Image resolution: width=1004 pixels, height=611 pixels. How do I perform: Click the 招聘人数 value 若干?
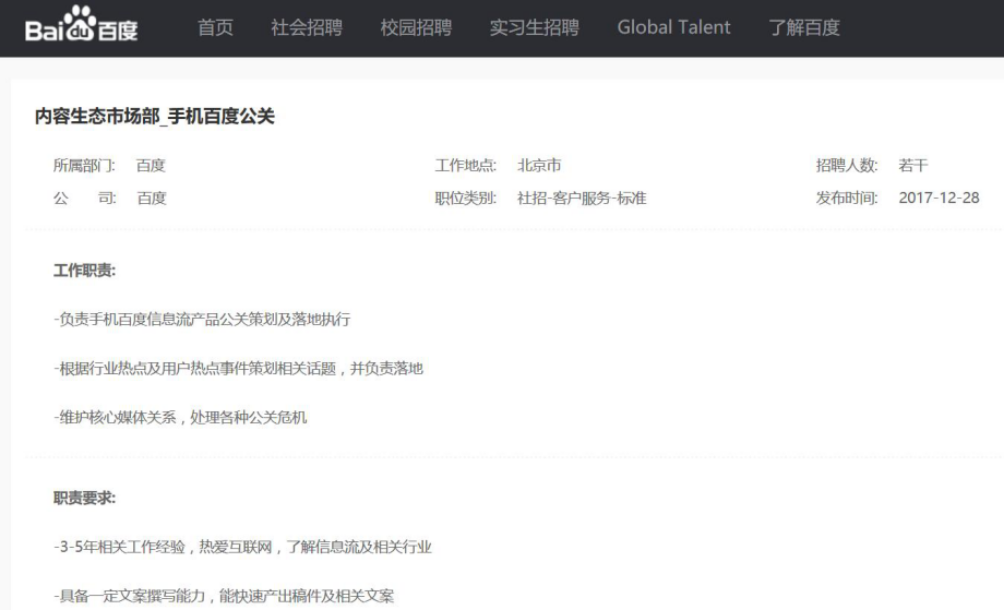click(913, 166)
